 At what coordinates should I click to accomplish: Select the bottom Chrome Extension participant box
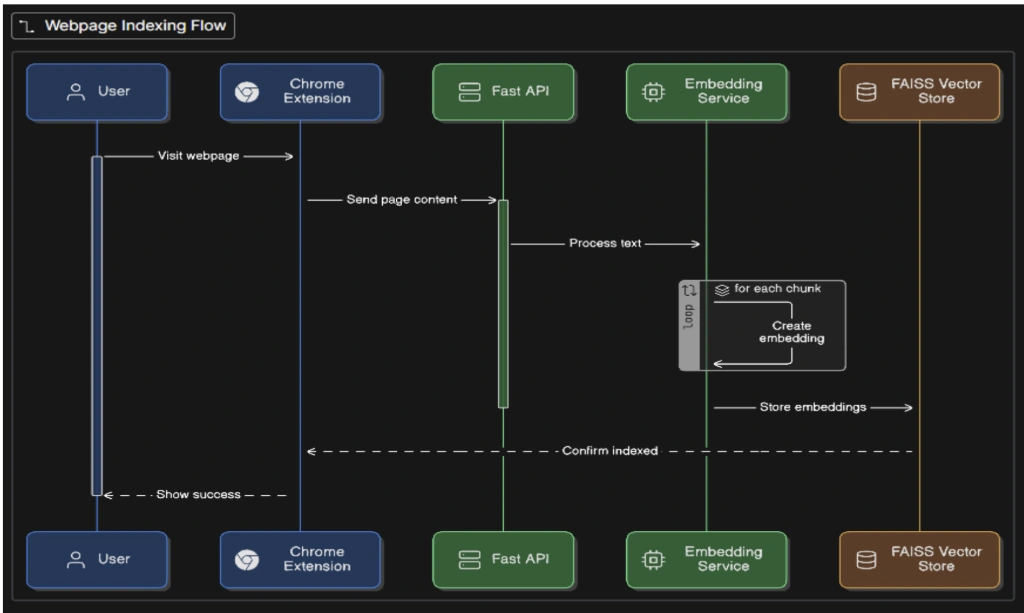tap(300, 559)
